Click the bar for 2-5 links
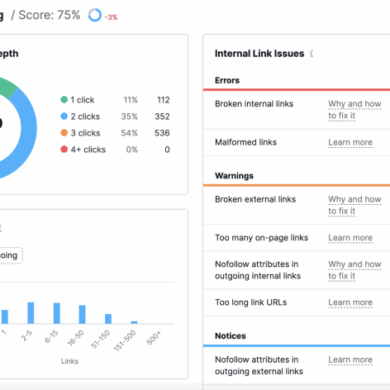This screenshot has width=390, height=390. (31, 313)
